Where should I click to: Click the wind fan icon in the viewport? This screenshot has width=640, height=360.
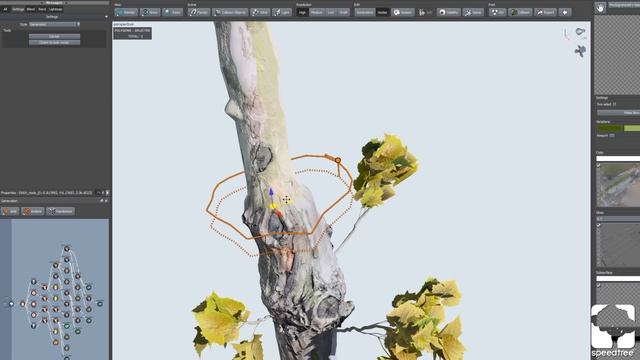click(x=580, y=51)
